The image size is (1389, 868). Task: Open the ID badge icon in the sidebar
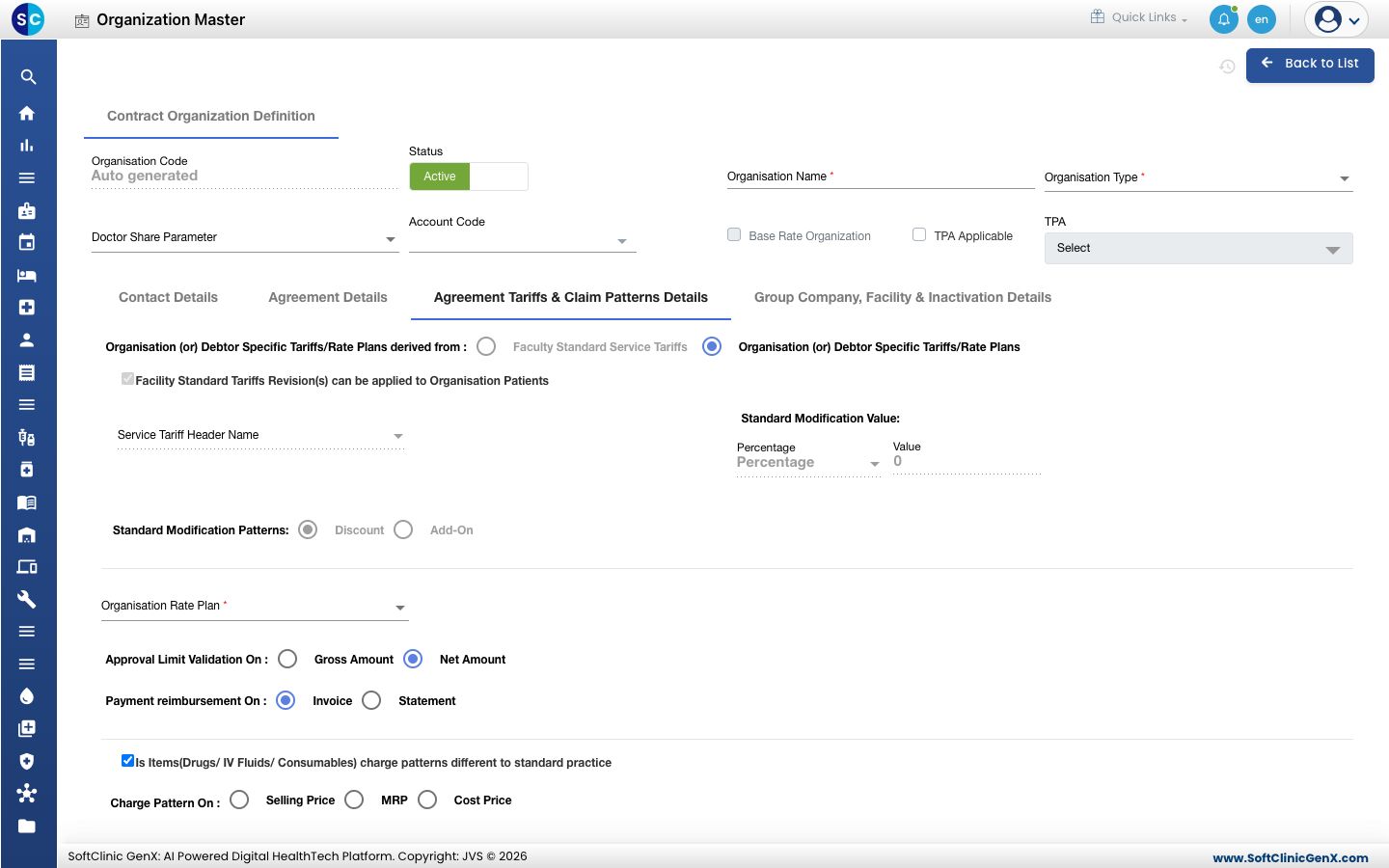[x=27, y=210]
